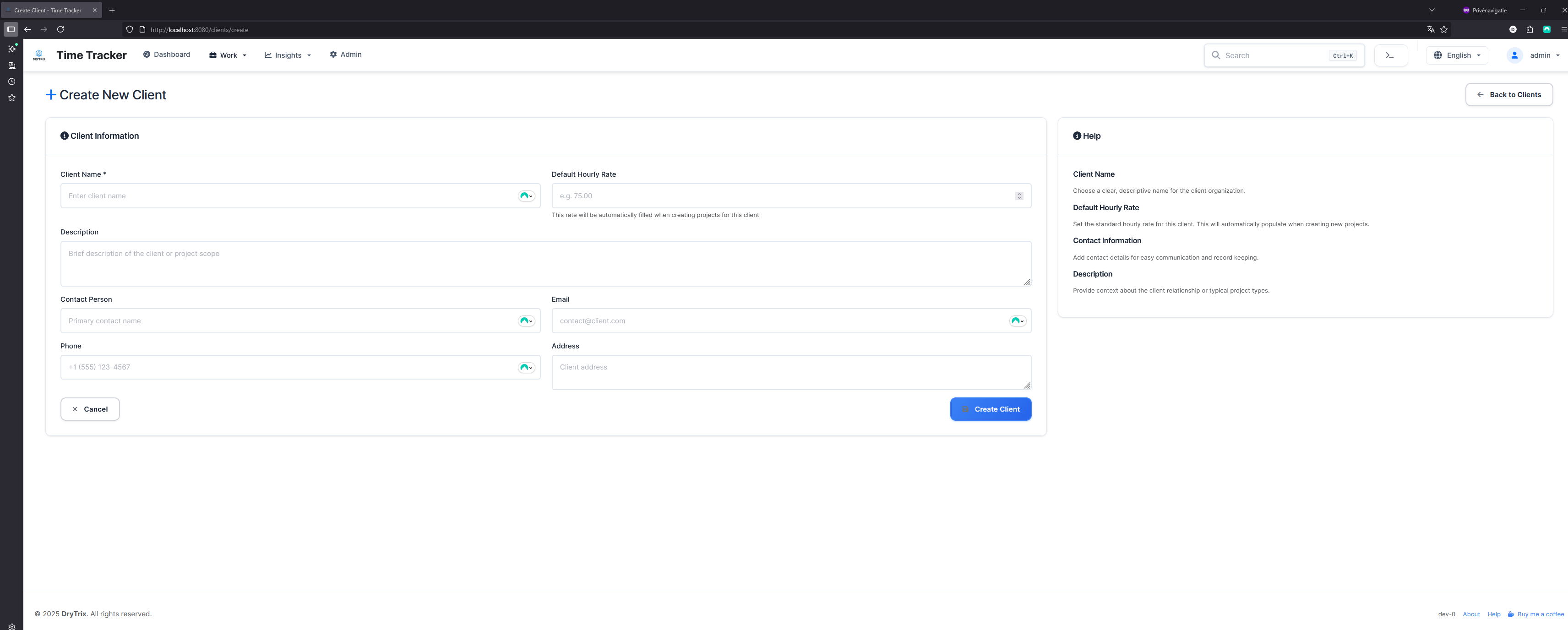Bookmark the page with the star icon
Viewport: 1568px width, 630px height.
(1443, 29)
